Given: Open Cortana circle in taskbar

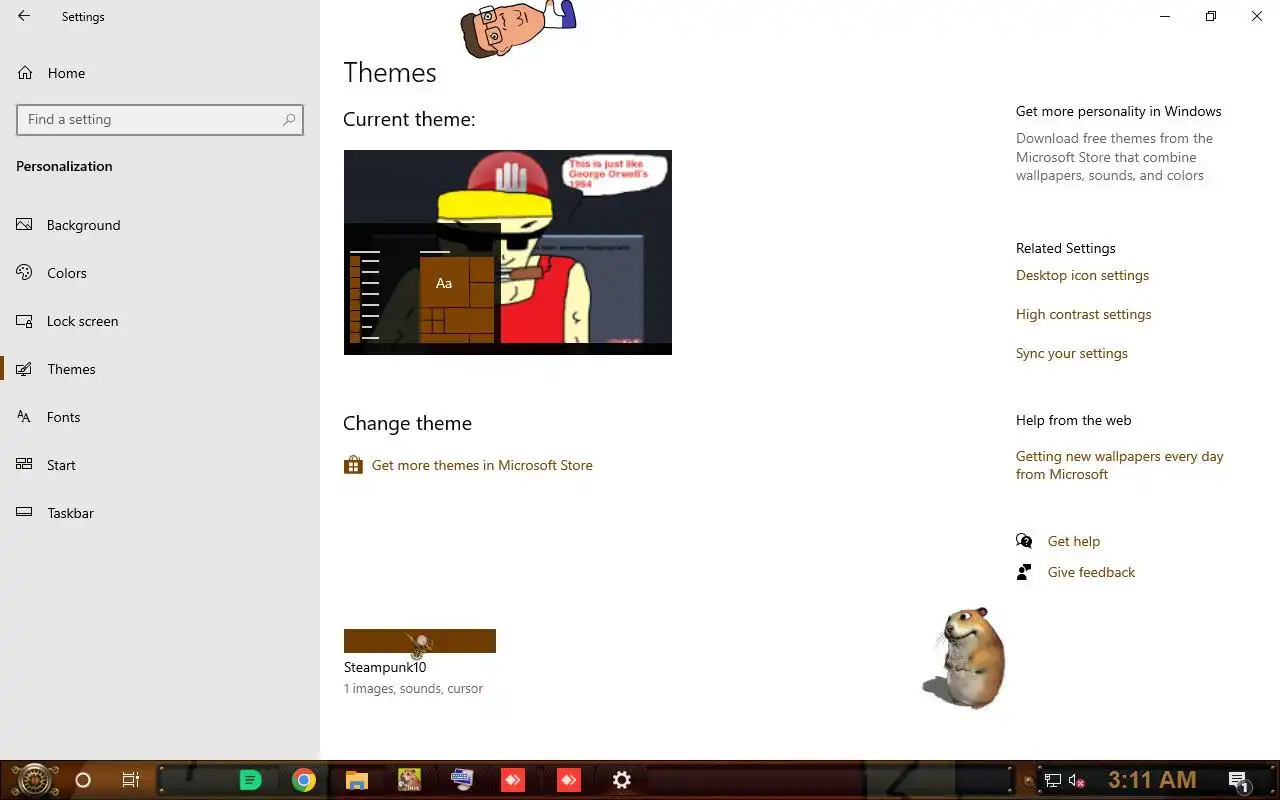Looking at the screenshot, I should pos(83,780).
